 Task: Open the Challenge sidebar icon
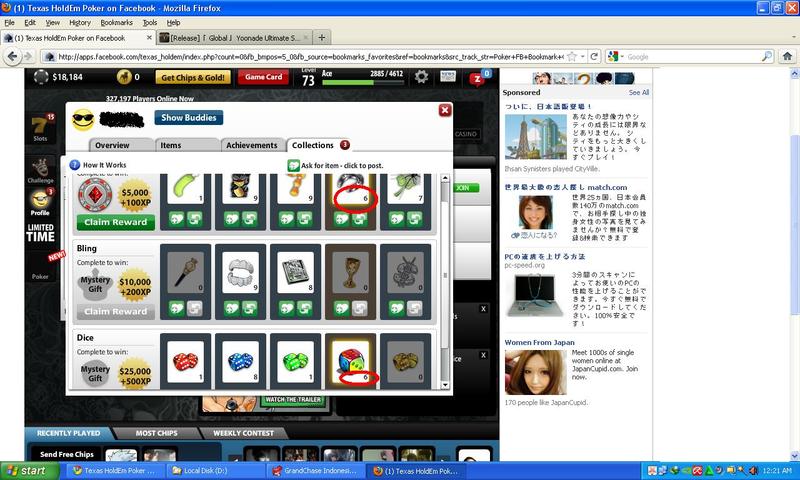40,170
